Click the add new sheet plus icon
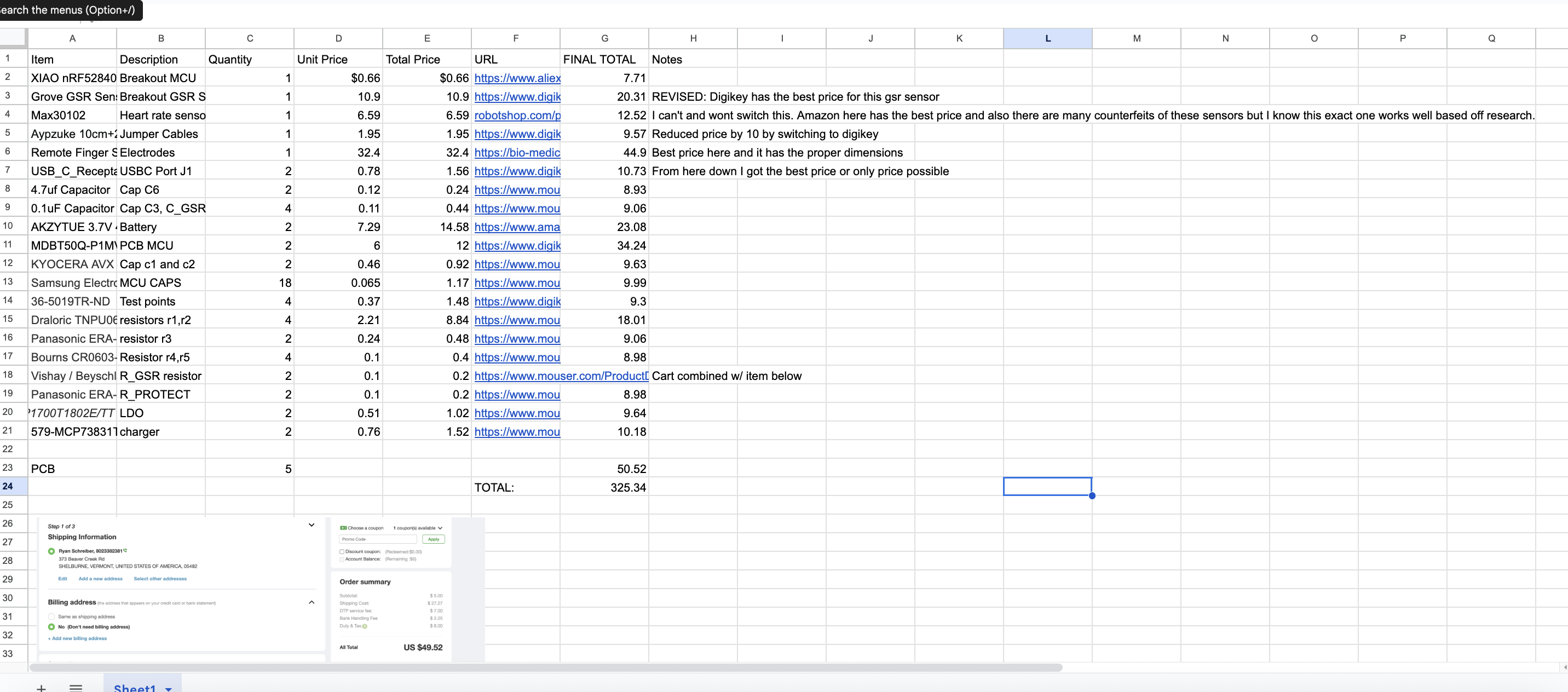The height and width of the screenshot is (692, 1568). (41, 688)
